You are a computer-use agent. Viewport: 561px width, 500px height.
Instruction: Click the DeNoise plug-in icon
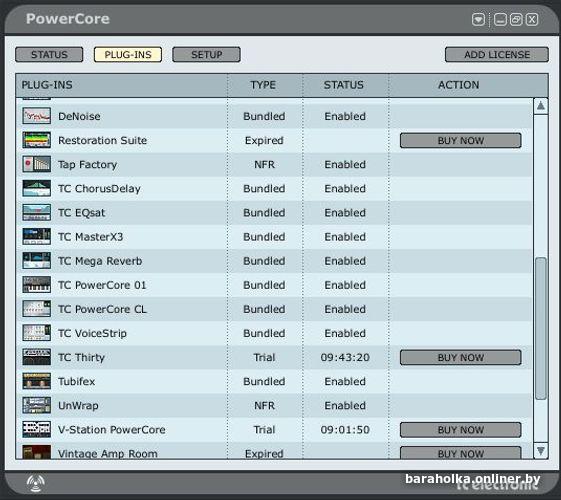pyautogui.click(x=36, y=116)
